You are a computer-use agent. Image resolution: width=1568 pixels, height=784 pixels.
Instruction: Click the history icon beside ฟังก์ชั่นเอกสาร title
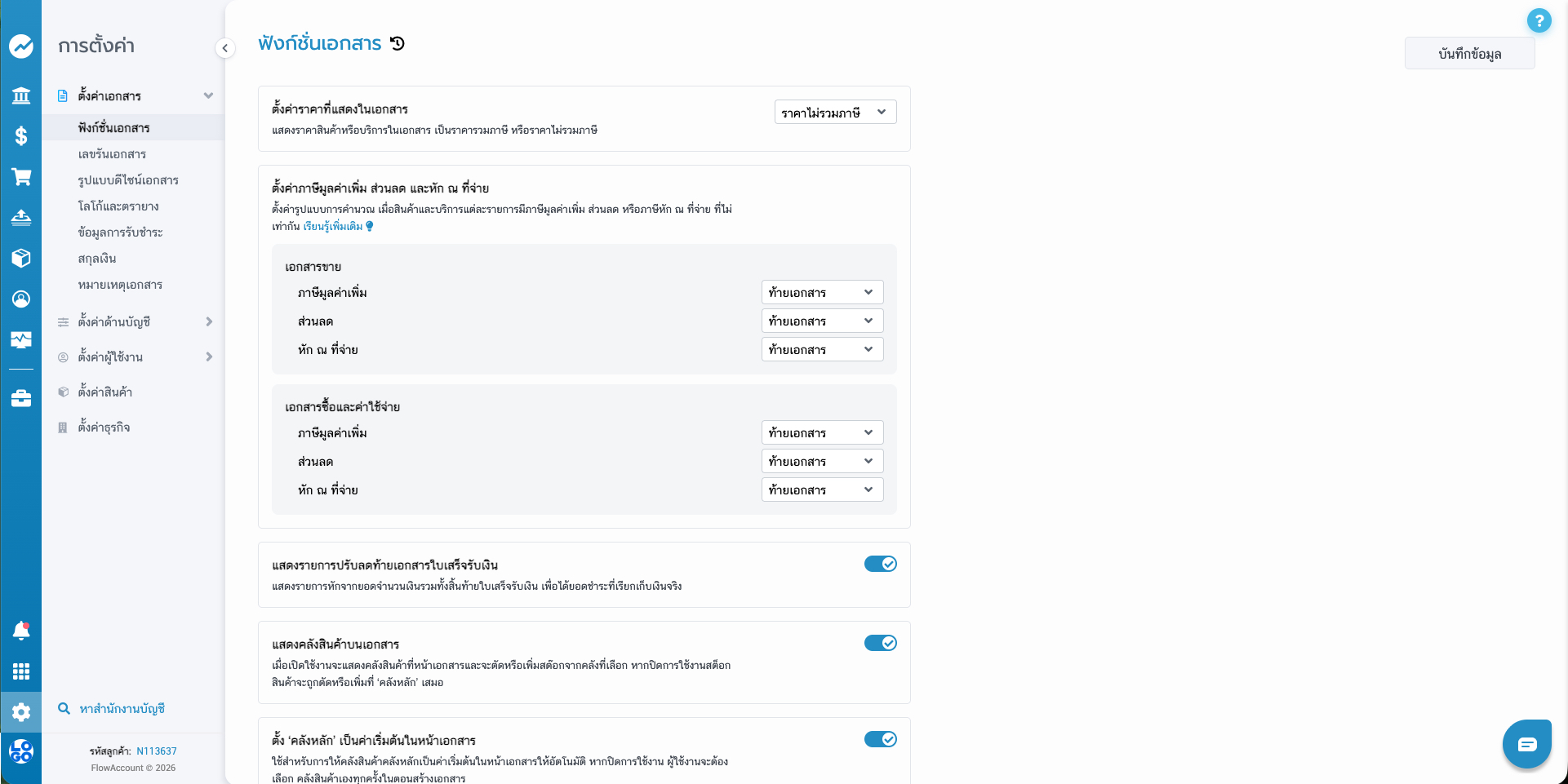(398, 44)
